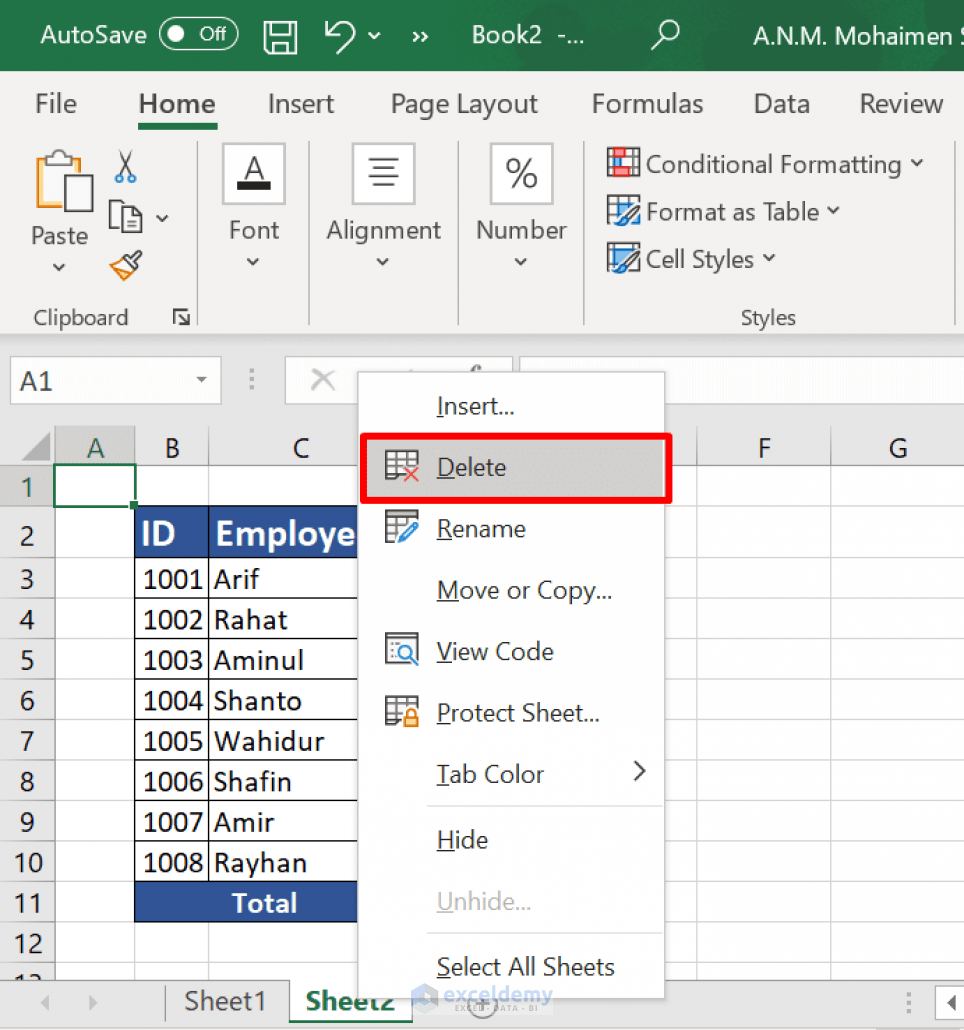Viewport: 964px width, 1030px height.
Task: Switch to the Formulas ribbon tab
Action: point(647,104)
